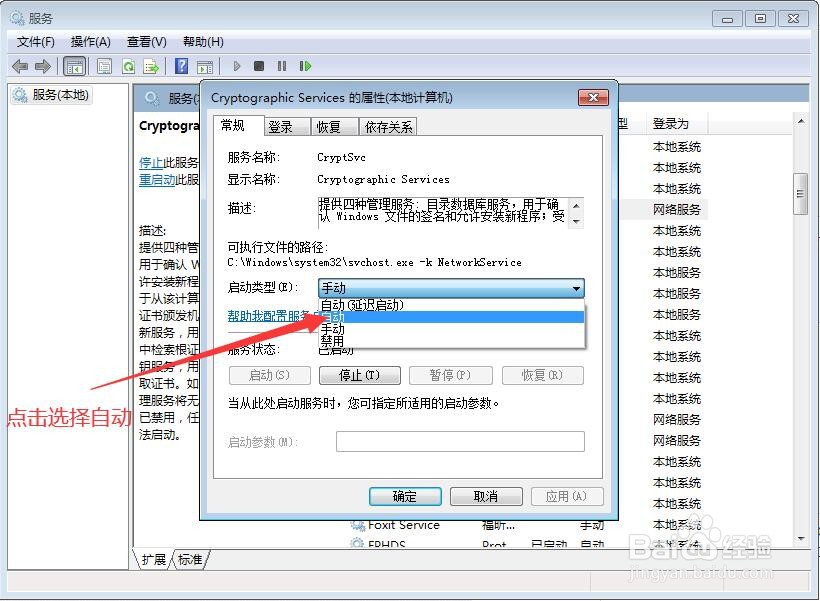This screenshot has height=601, width=820.
Task: Click the Forward navigation arrow icon
Action: tap(42, 66)
